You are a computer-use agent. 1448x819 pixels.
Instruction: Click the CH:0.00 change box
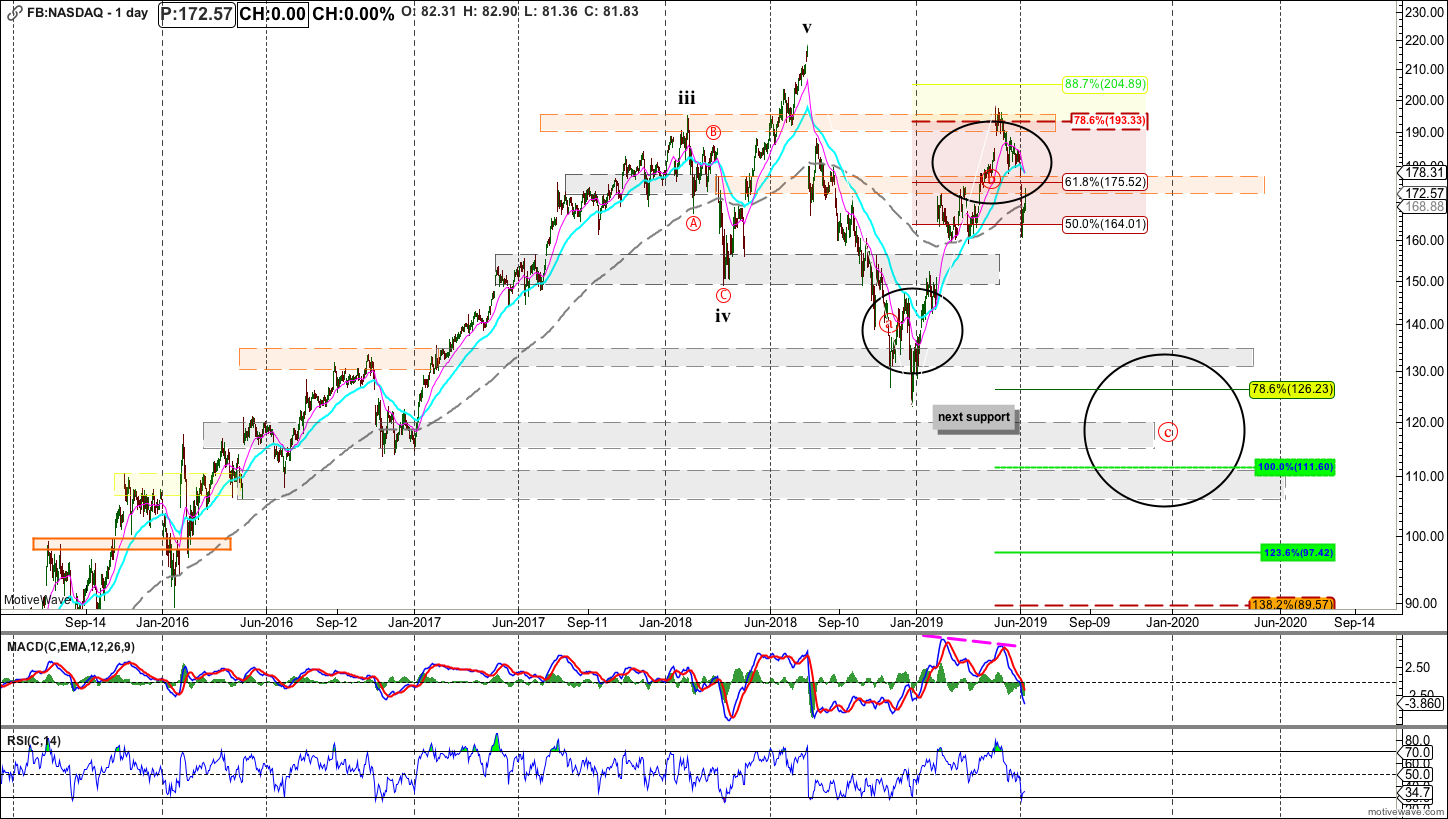272,15
